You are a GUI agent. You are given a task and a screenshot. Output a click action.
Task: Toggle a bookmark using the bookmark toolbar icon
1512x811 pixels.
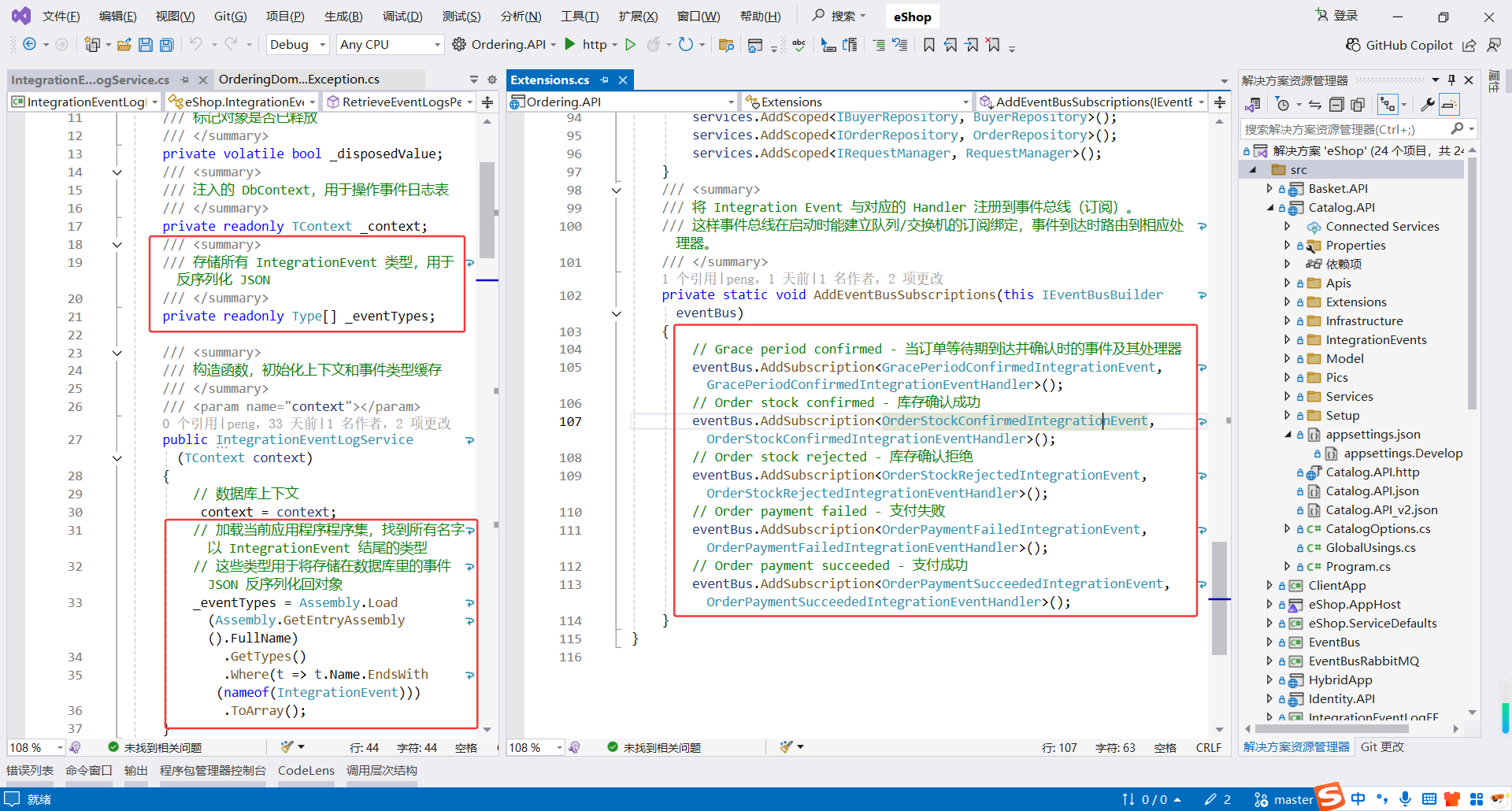point(929,45)
